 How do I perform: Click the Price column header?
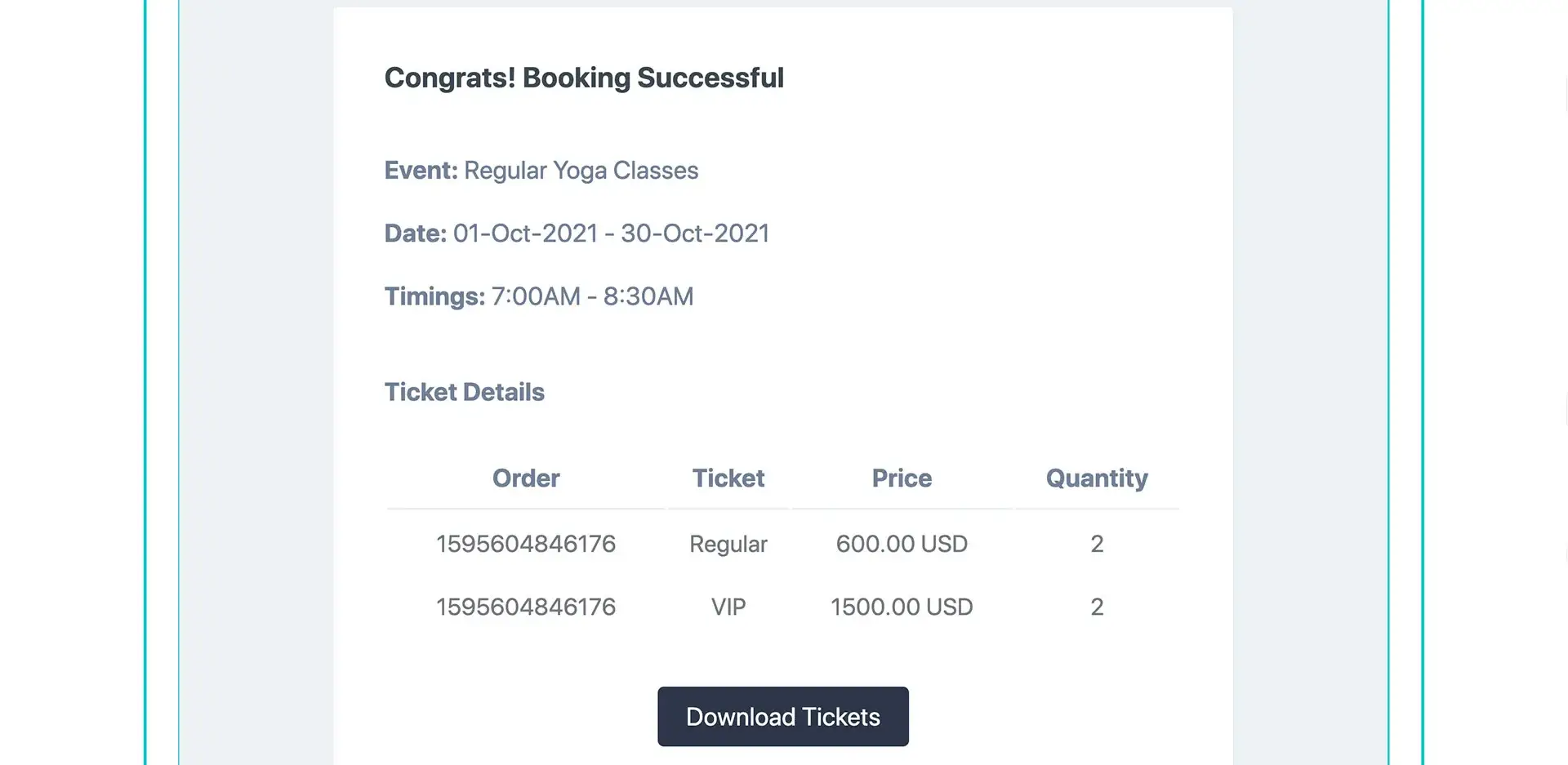[902, 478]
